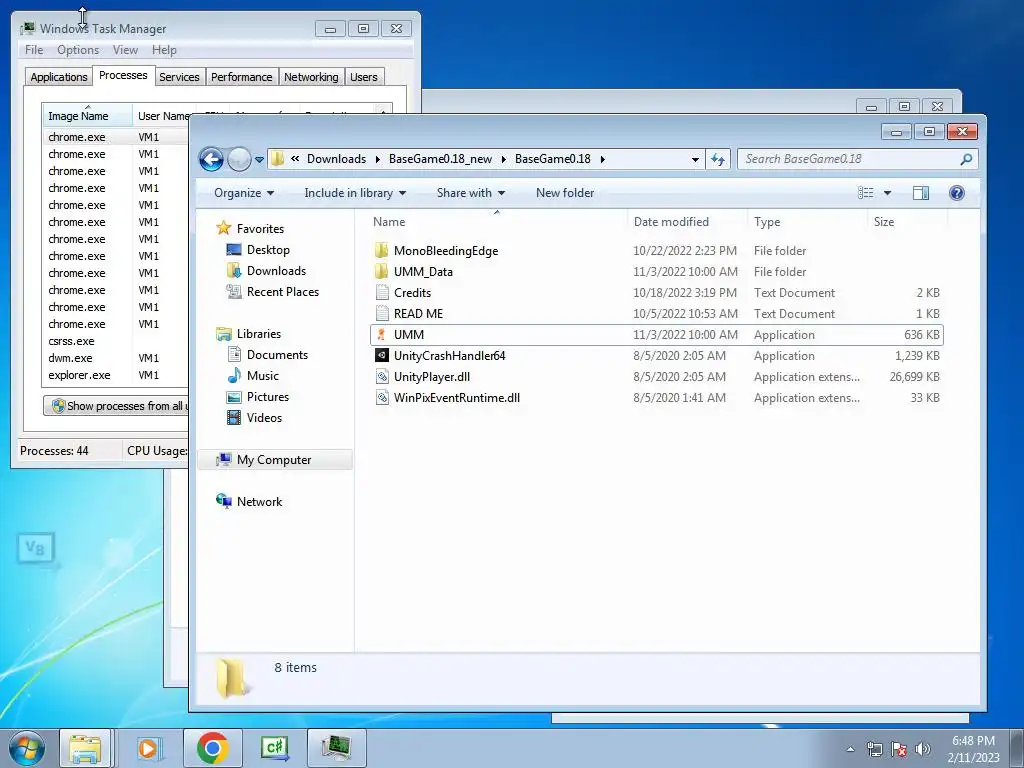Create a New folder
The height and width of the screenshot is (768, 1024).
pyautogui.click(x=565, y=193)
